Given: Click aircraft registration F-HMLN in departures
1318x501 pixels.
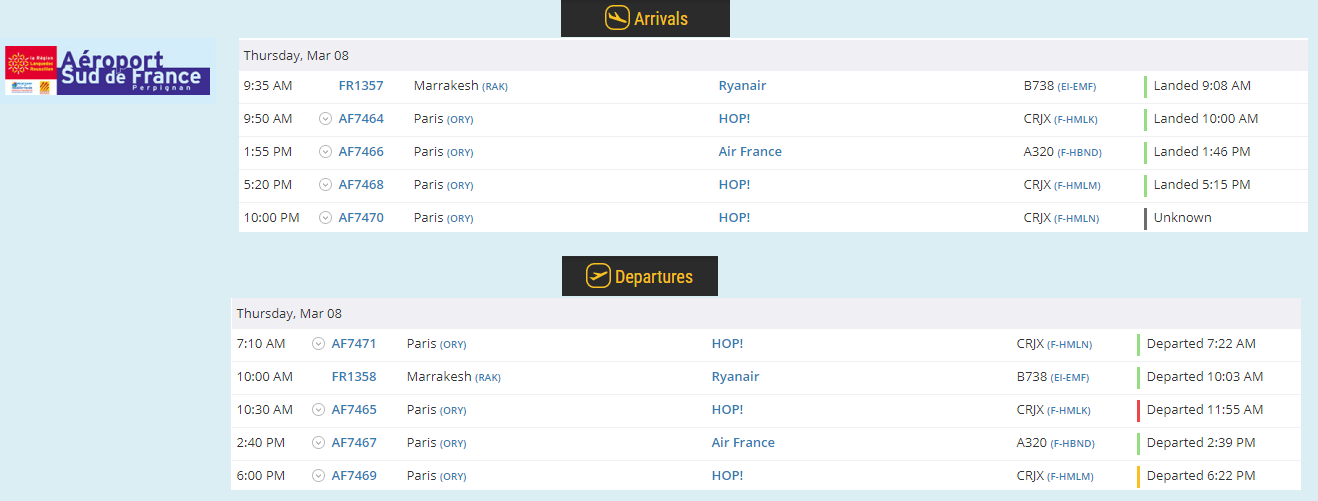Looking at the screenshot, I should [x=1069, y=345].
